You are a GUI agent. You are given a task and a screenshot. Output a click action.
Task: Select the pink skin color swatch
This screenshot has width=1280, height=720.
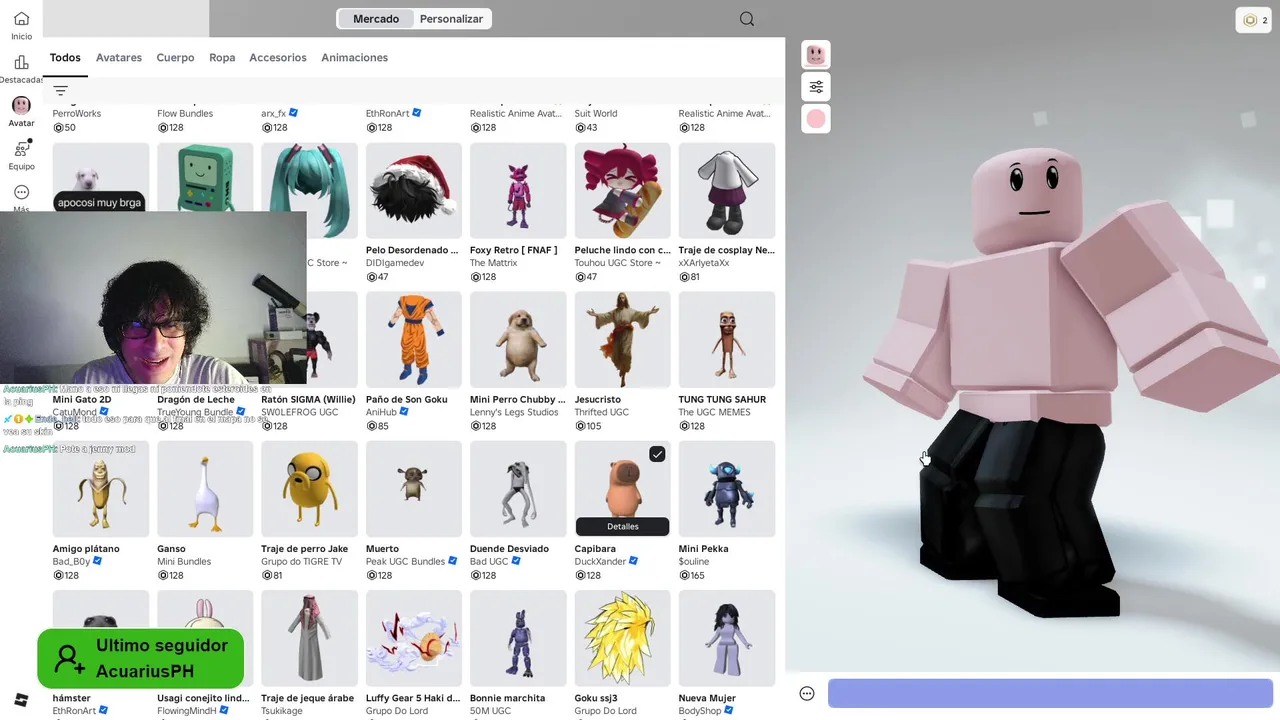click(x=816, y=119)
